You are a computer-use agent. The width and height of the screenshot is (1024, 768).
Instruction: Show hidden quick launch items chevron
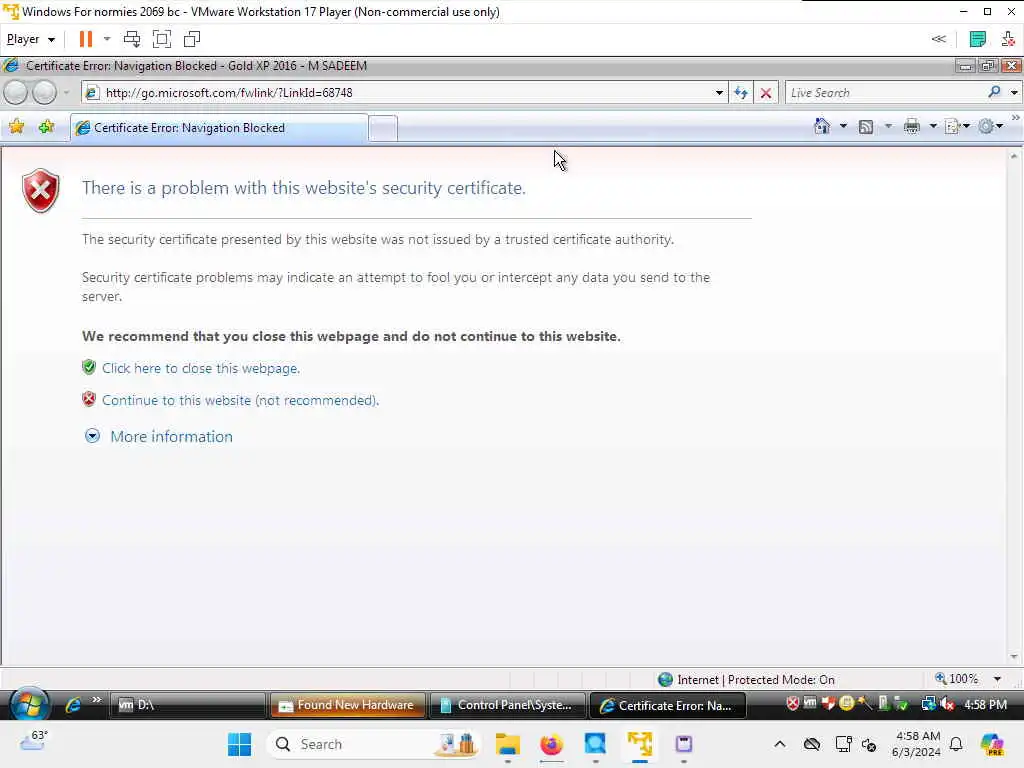(97, 699)
